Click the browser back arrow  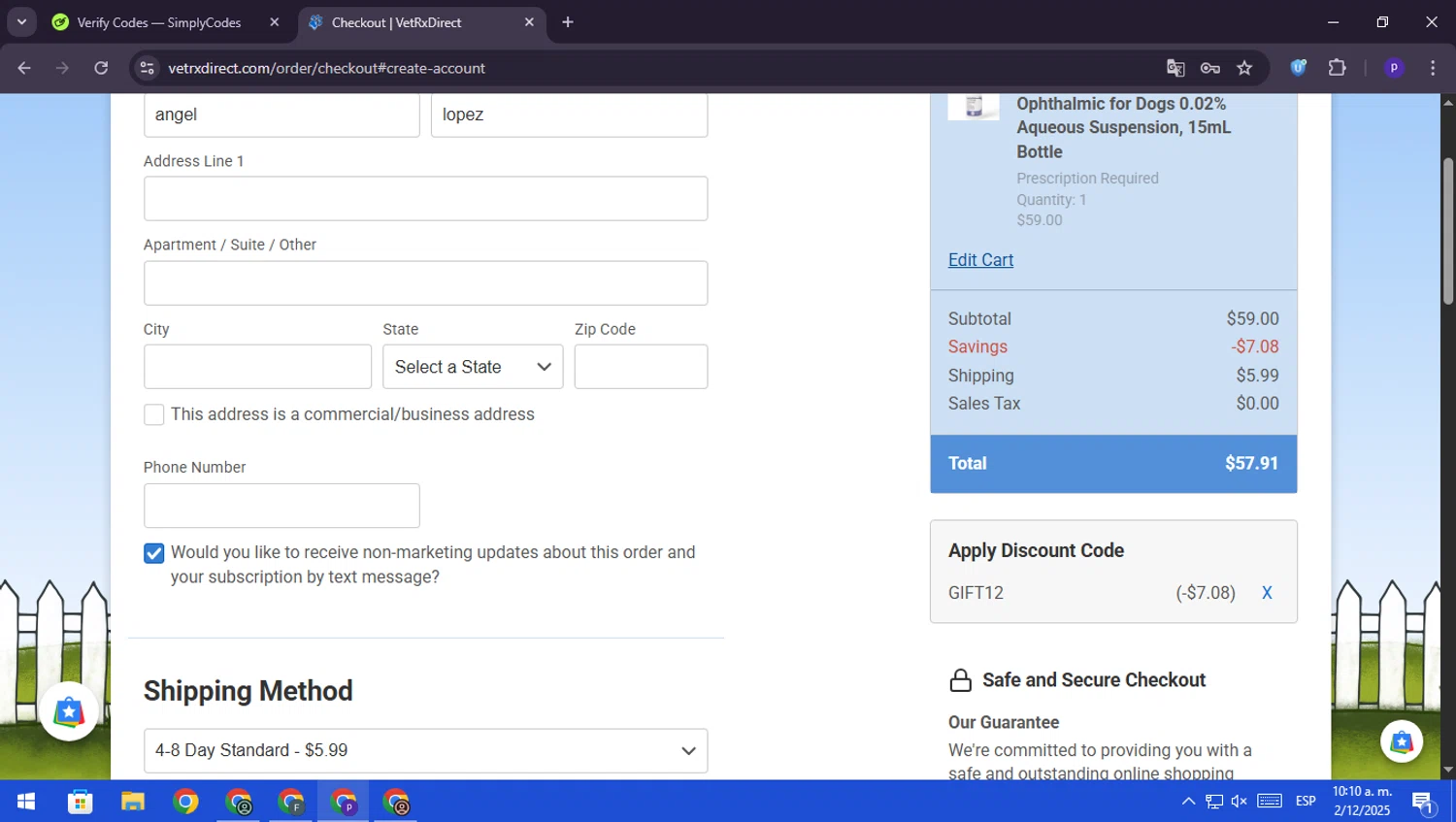[24, 68]
